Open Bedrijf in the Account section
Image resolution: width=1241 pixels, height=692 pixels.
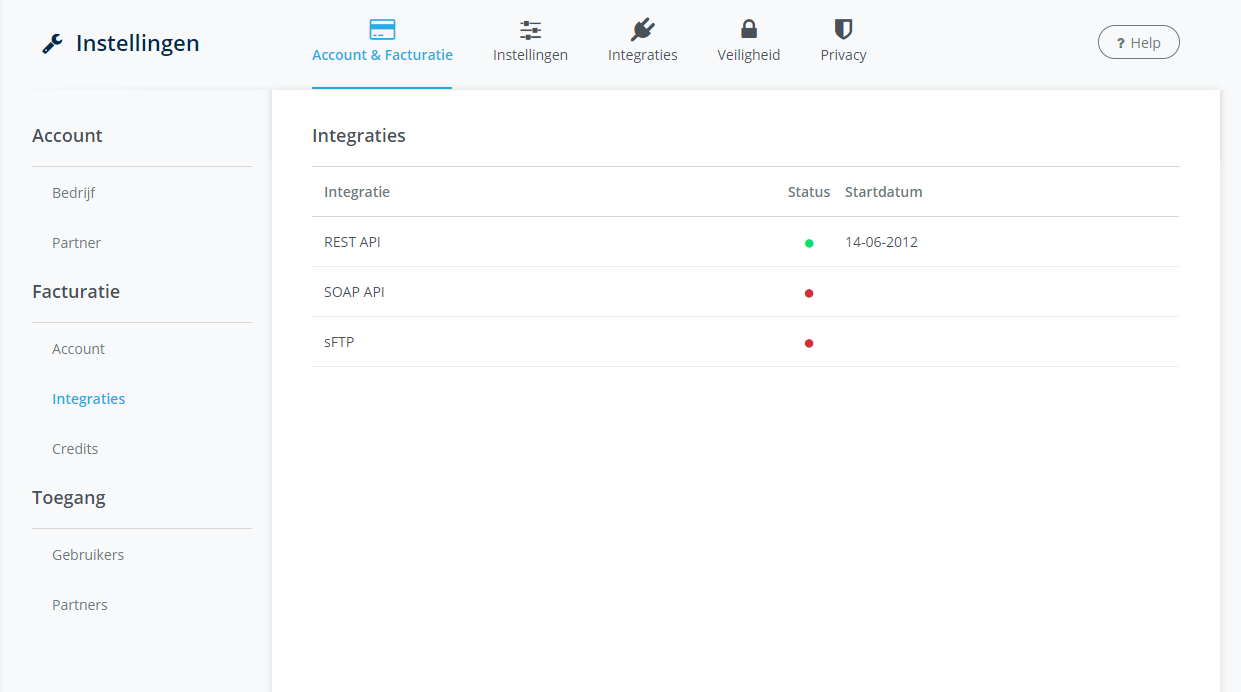(74, 193)
